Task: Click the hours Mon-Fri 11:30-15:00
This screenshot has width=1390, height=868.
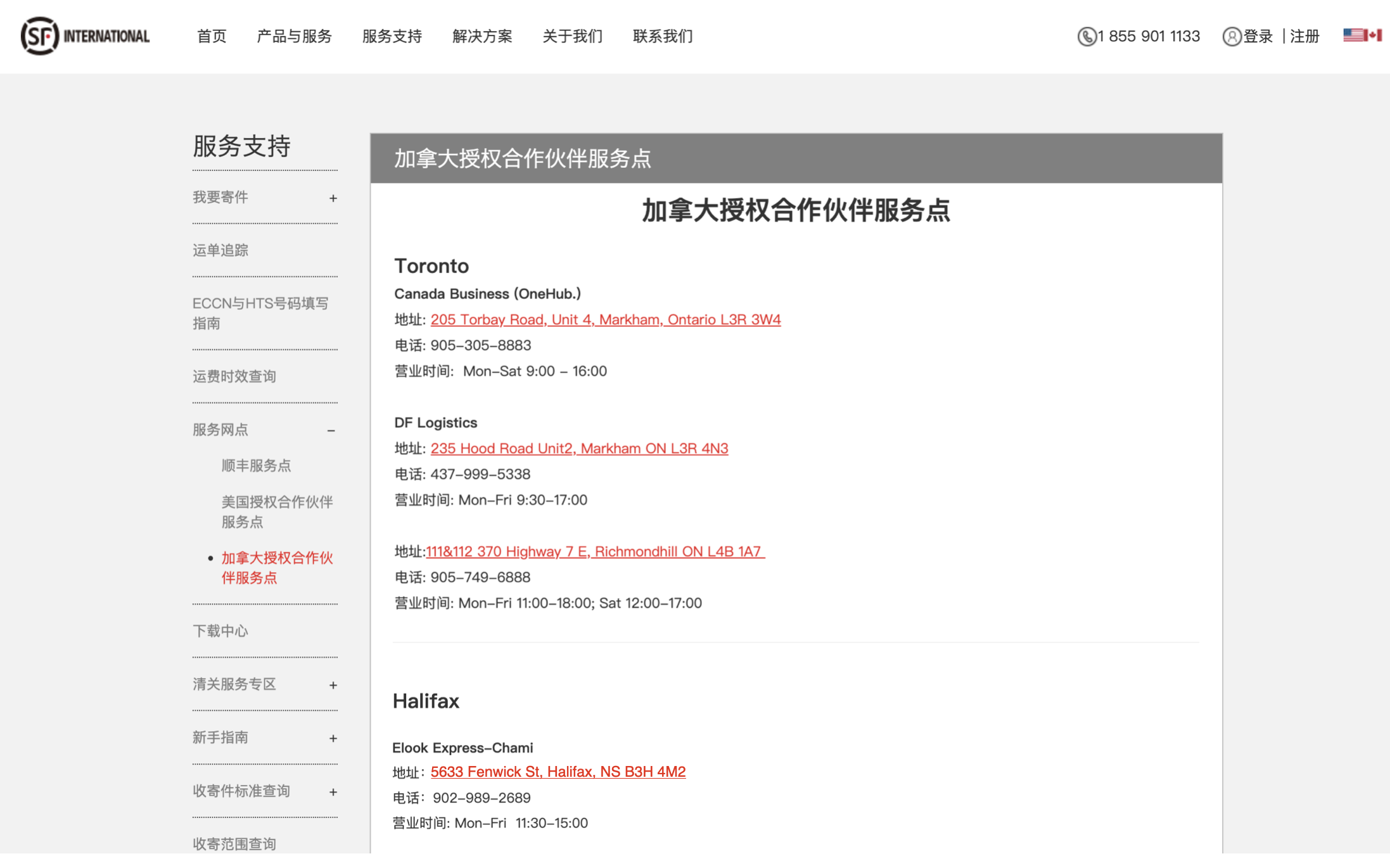Action: pyautogui.click(x=521, y=823)
